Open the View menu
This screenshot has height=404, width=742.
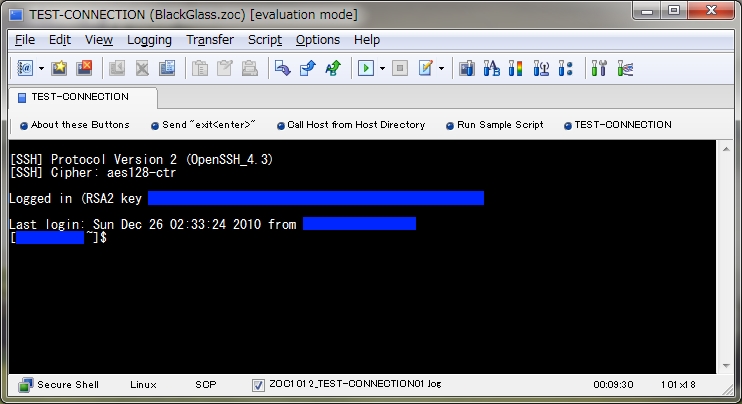[99, 40]
